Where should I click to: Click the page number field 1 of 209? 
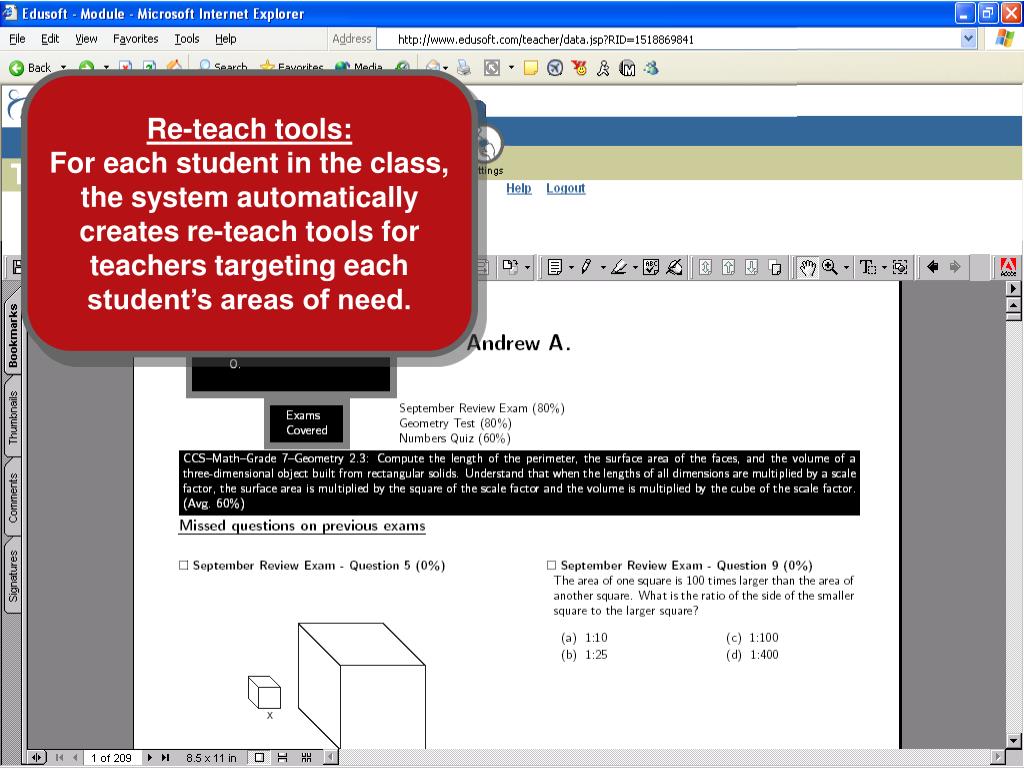[x=111, y=758]
